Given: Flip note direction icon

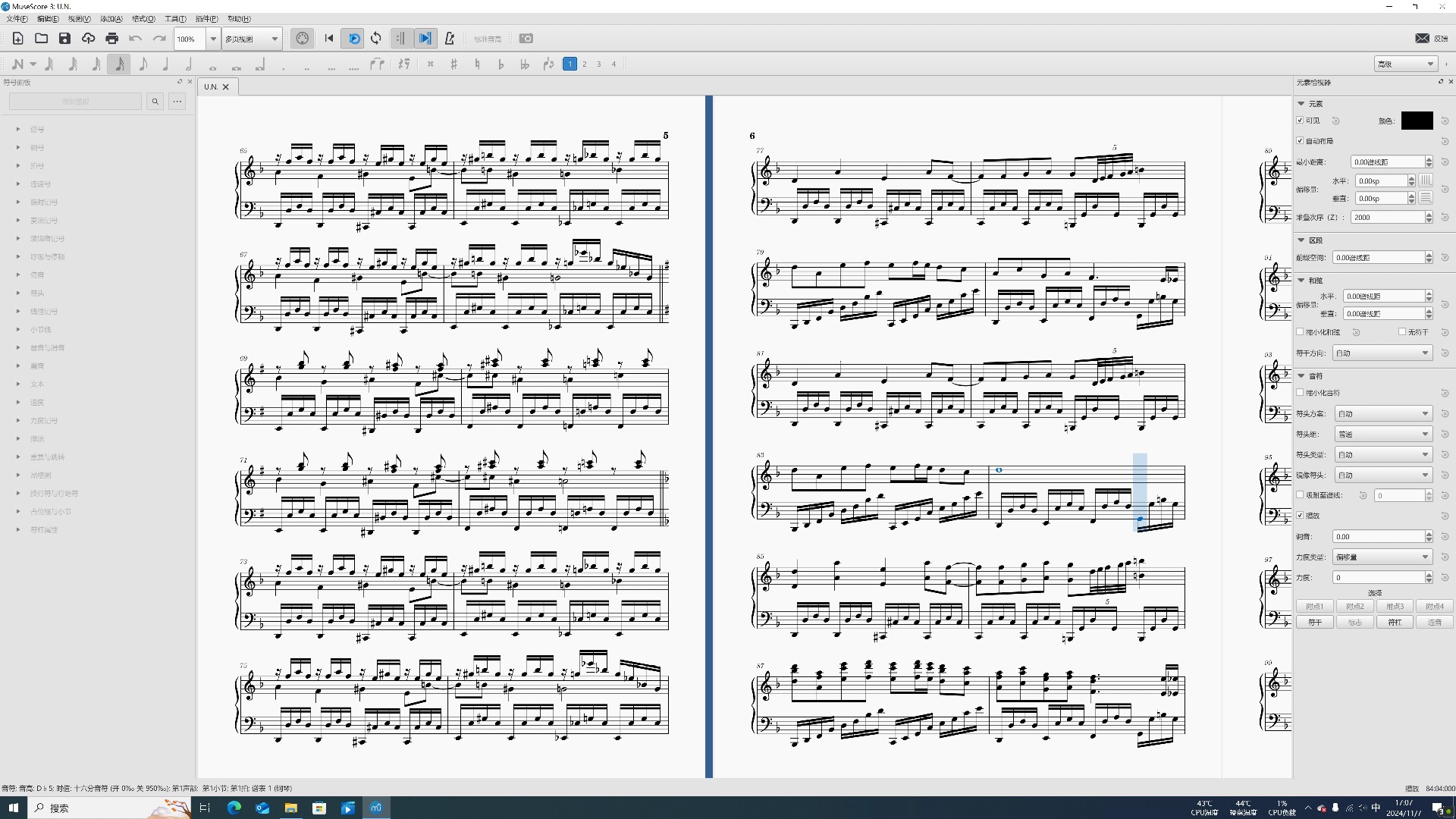Looking at the screenshot, I should pos(548,64).
